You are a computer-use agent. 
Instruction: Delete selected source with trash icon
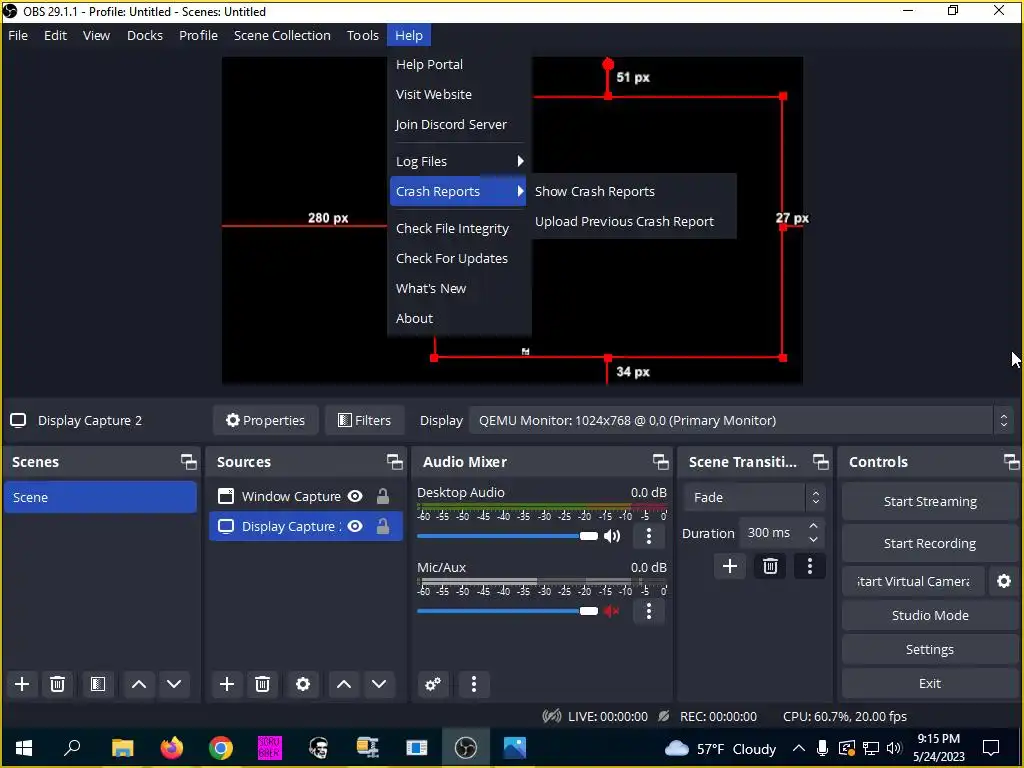[262, 684]
